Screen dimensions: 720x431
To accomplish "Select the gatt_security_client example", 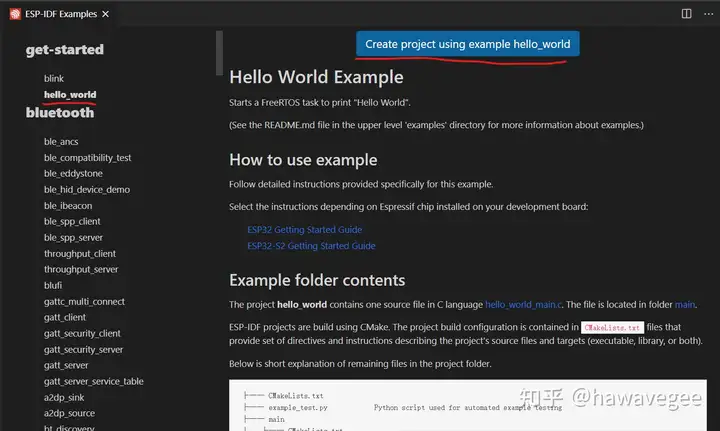I will pyautogui.click(x=82, y=333).
